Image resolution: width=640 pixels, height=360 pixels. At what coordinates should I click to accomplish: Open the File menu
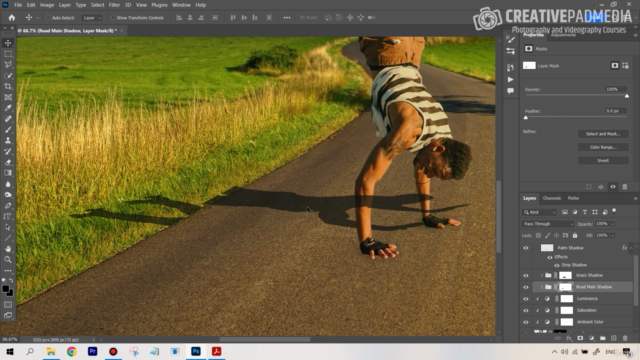pos(18,5)
